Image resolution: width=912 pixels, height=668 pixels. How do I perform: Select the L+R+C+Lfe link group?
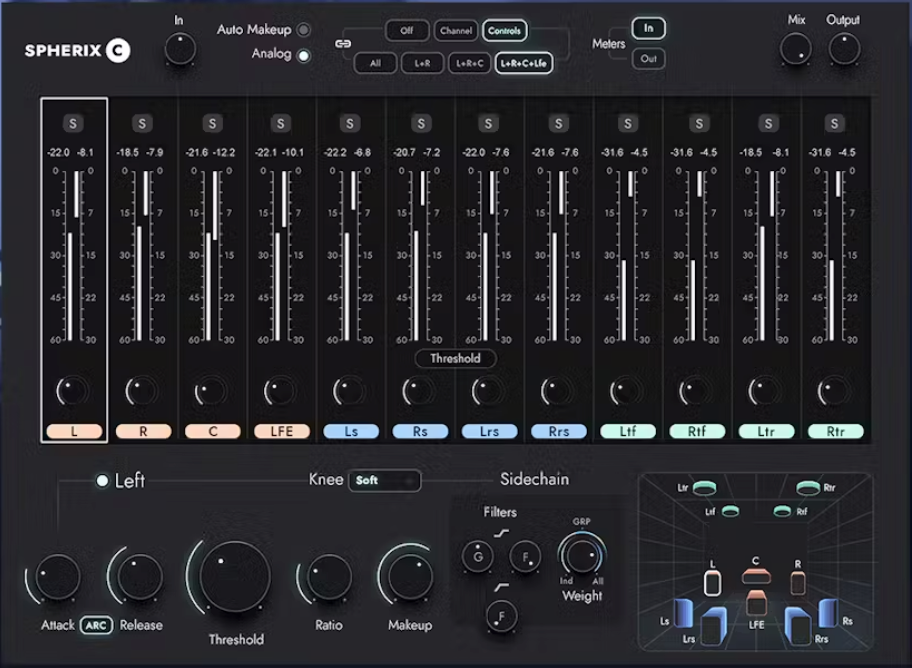(x=524, y=63)
